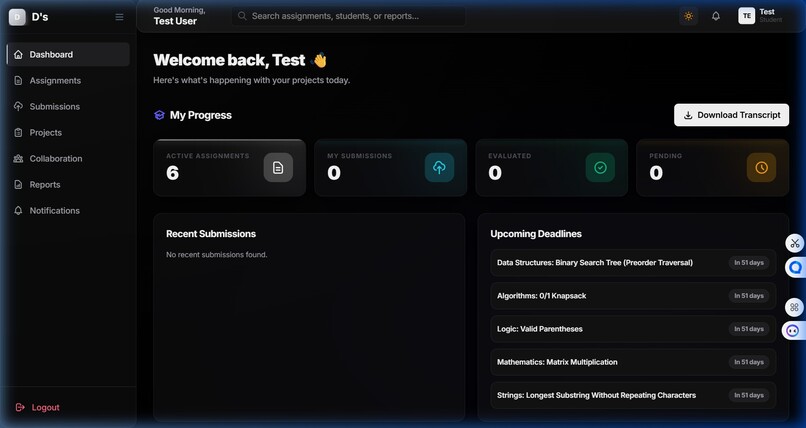Screen dimensions: 806x428
Task: Click the Recent Submissions heading
Action: coord(211,234)
